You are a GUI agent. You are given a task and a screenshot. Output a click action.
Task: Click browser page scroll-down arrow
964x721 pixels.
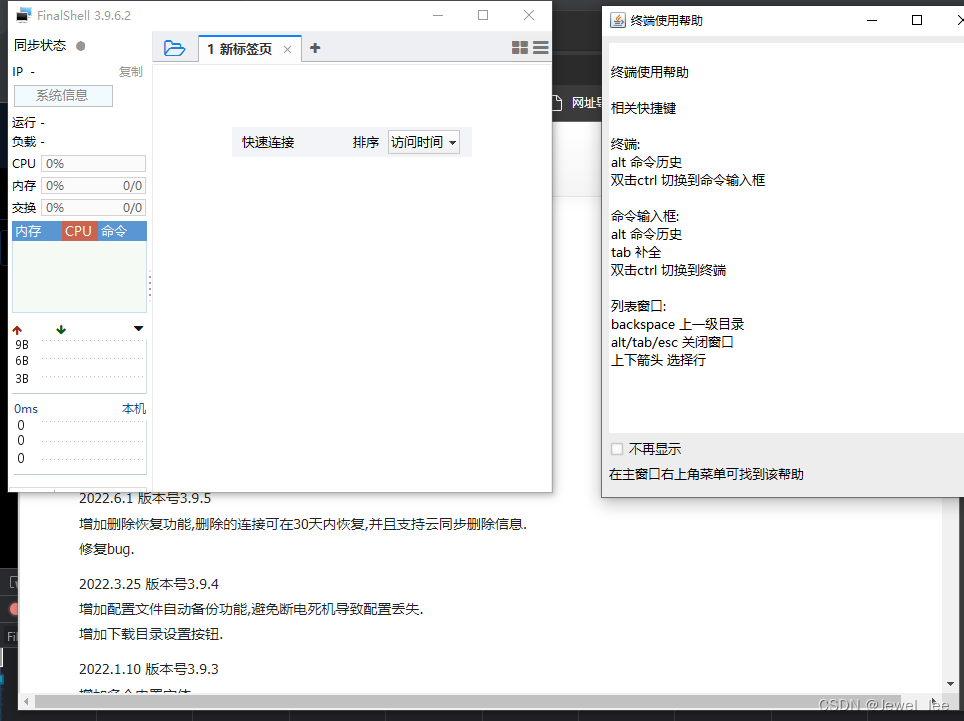pyautogui.click(x=950, y=684)
